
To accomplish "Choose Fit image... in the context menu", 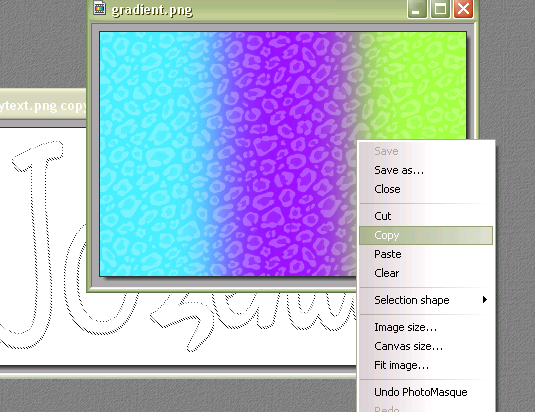I will 426,365.
